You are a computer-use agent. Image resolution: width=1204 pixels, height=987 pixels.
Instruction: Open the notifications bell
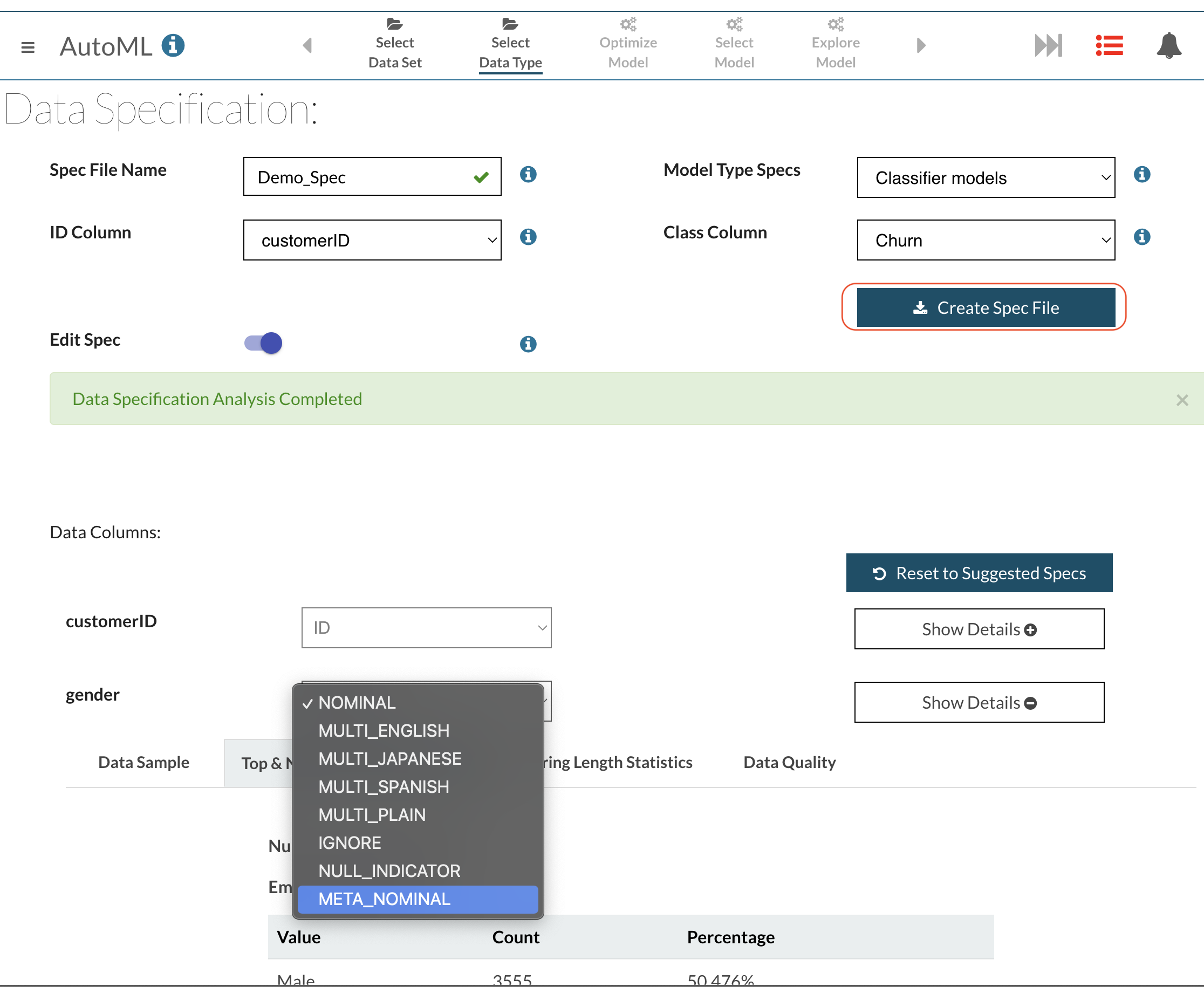point(1169,45)
